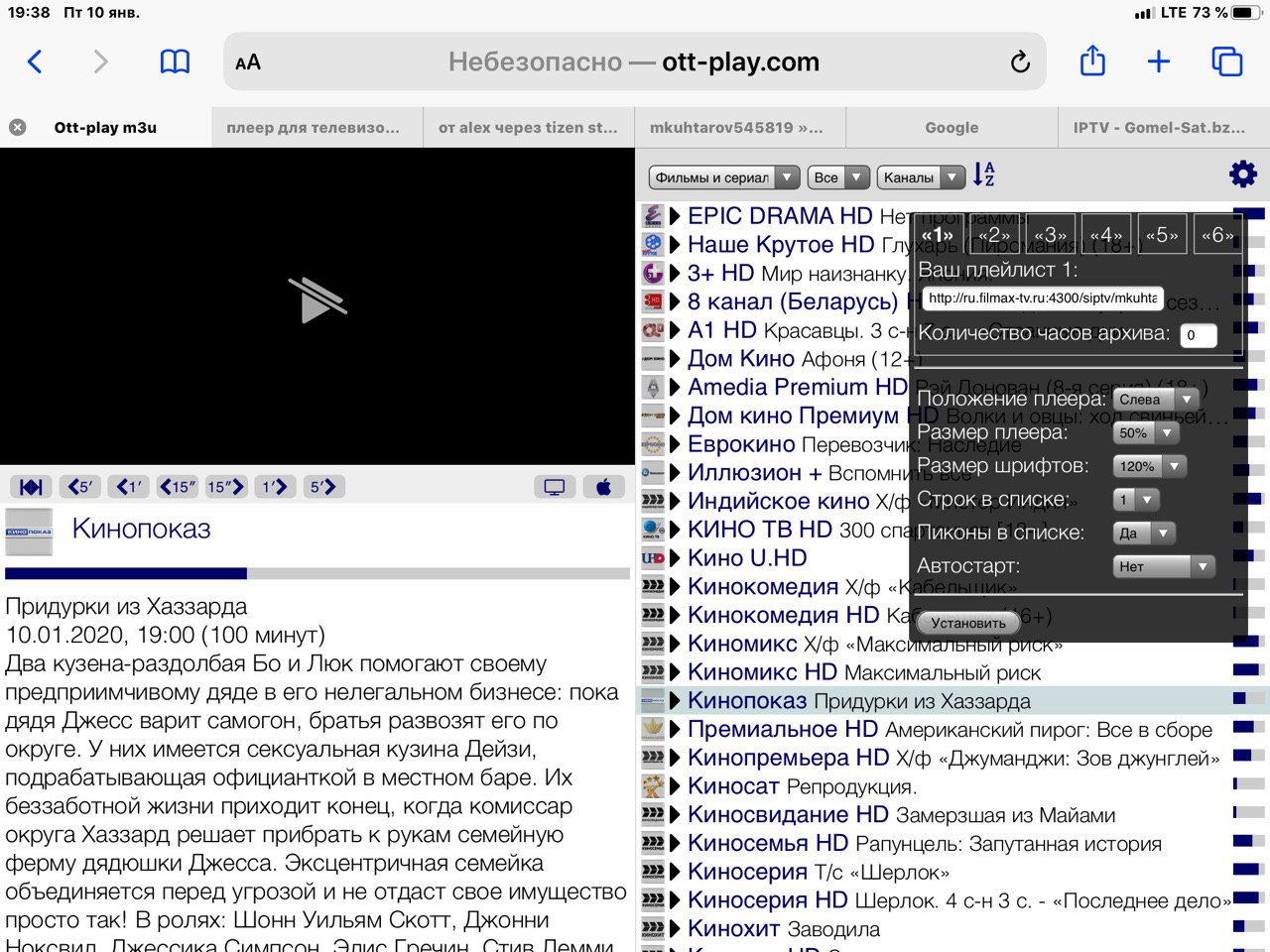
Task: Click the Кино U.HD channel icon
Action: pyautogui.click(x=653, y=558)
